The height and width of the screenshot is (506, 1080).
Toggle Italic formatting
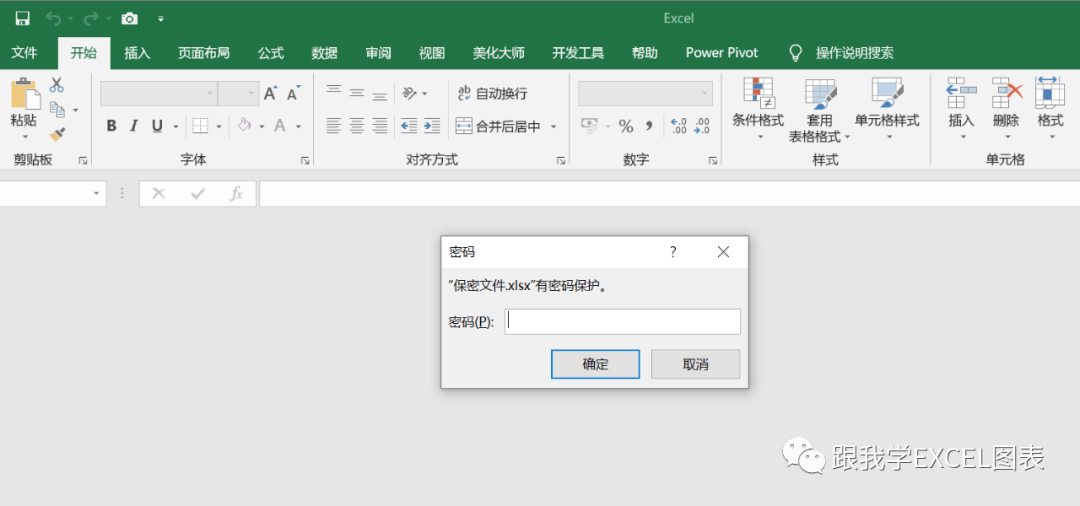coord(134,126)
